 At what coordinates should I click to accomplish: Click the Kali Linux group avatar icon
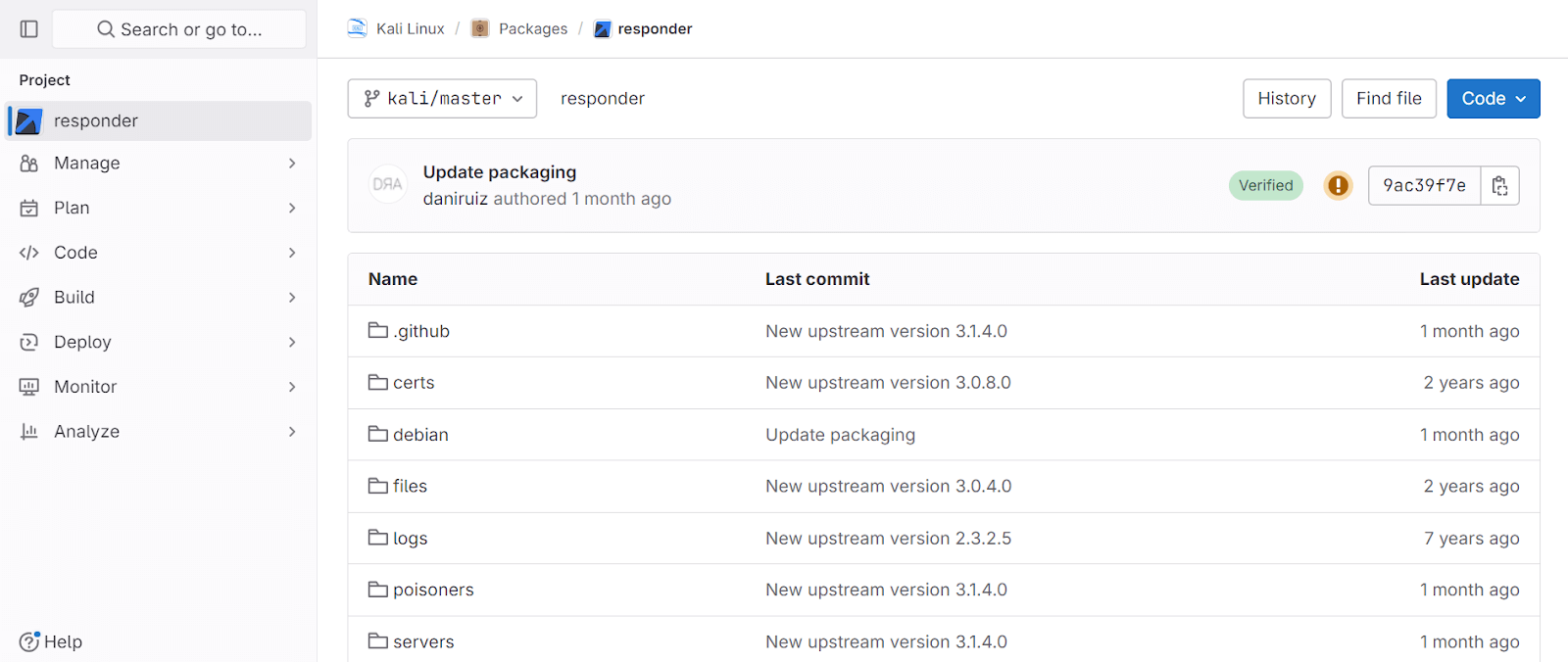(358, 28)
